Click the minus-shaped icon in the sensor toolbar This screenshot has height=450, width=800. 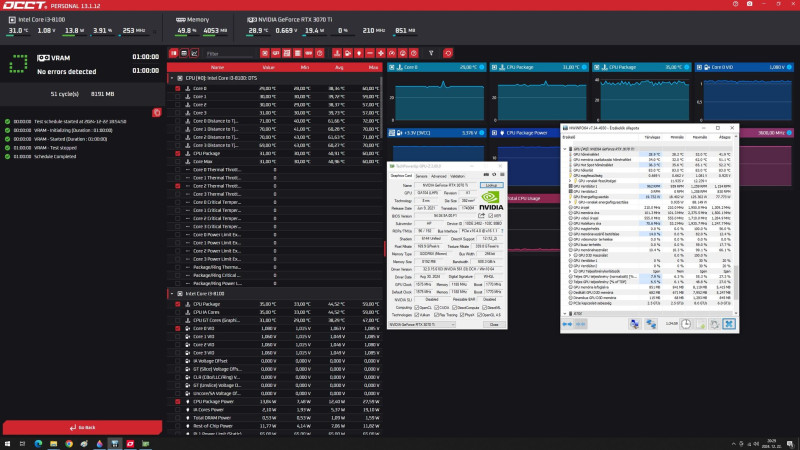(x=370, y=53)
